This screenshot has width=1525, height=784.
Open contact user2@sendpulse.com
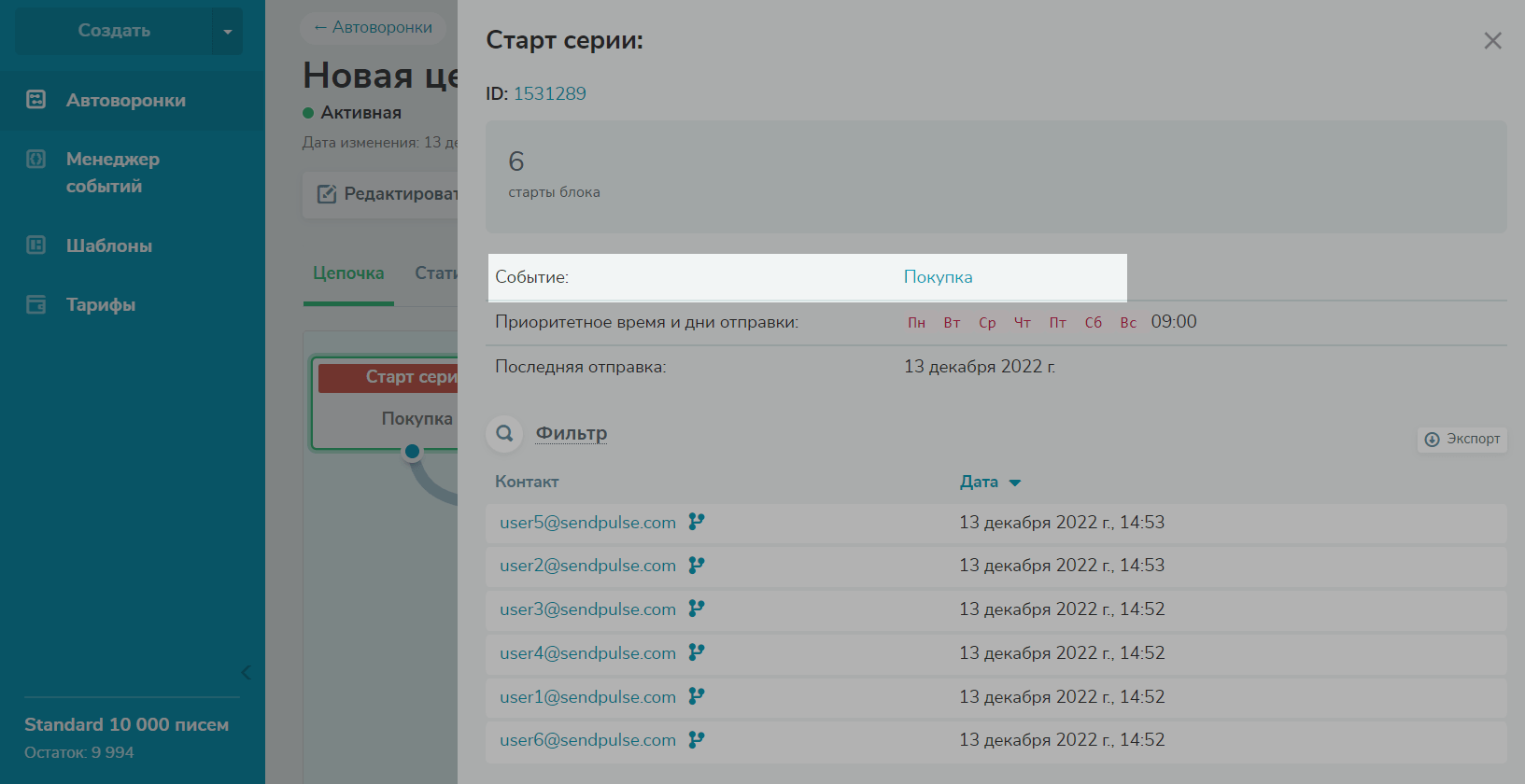click(587, 566)
